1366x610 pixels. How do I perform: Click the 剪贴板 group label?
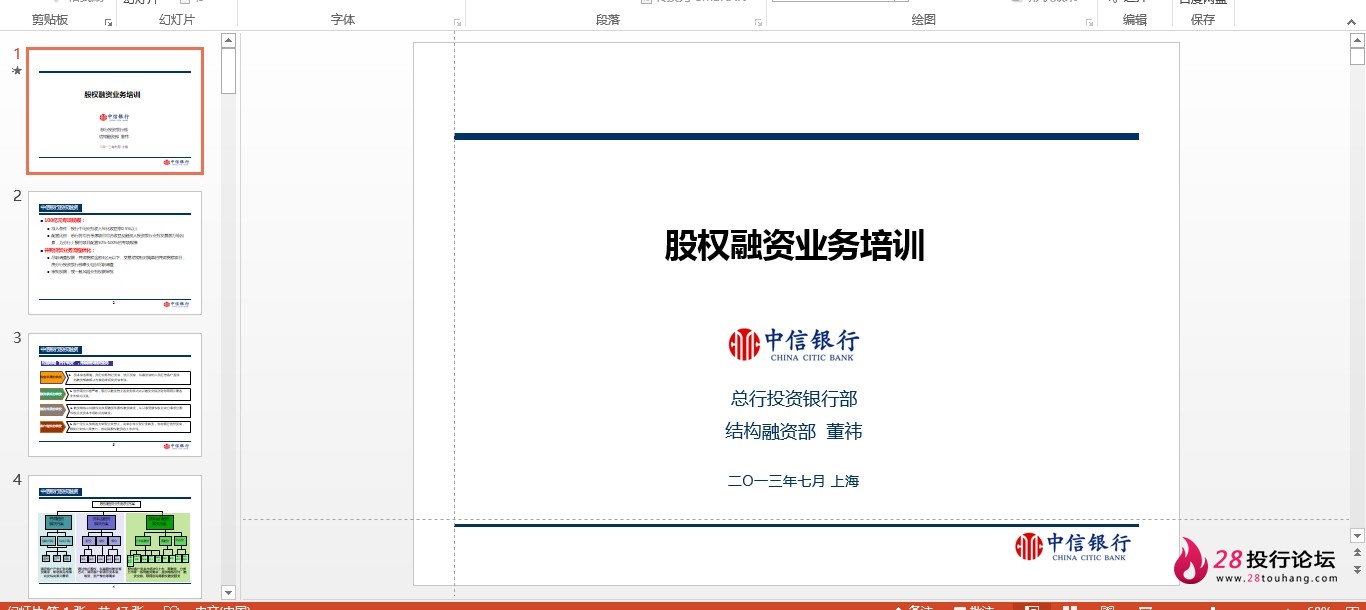tap(50, 20)
